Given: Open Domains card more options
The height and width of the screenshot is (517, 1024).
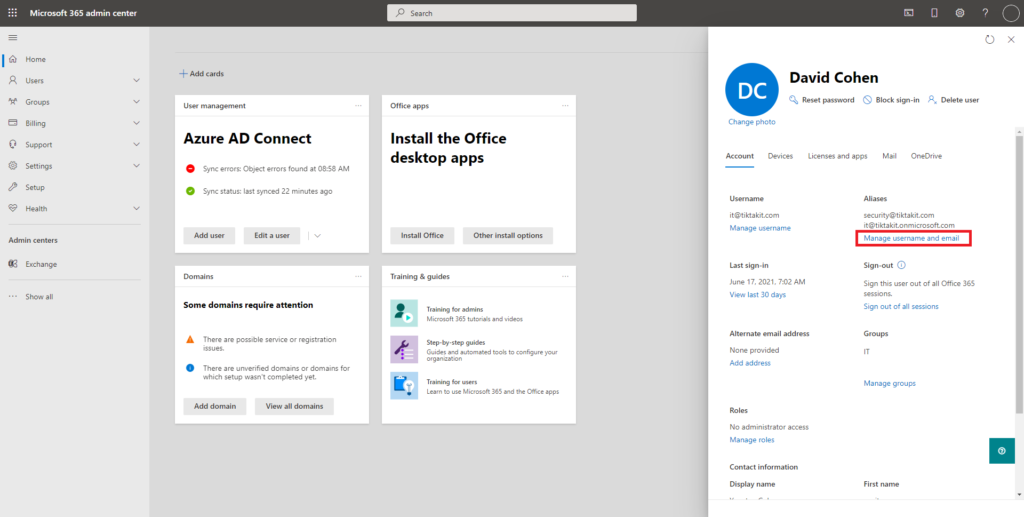Looking at the screenshot, I should point(358,276).
